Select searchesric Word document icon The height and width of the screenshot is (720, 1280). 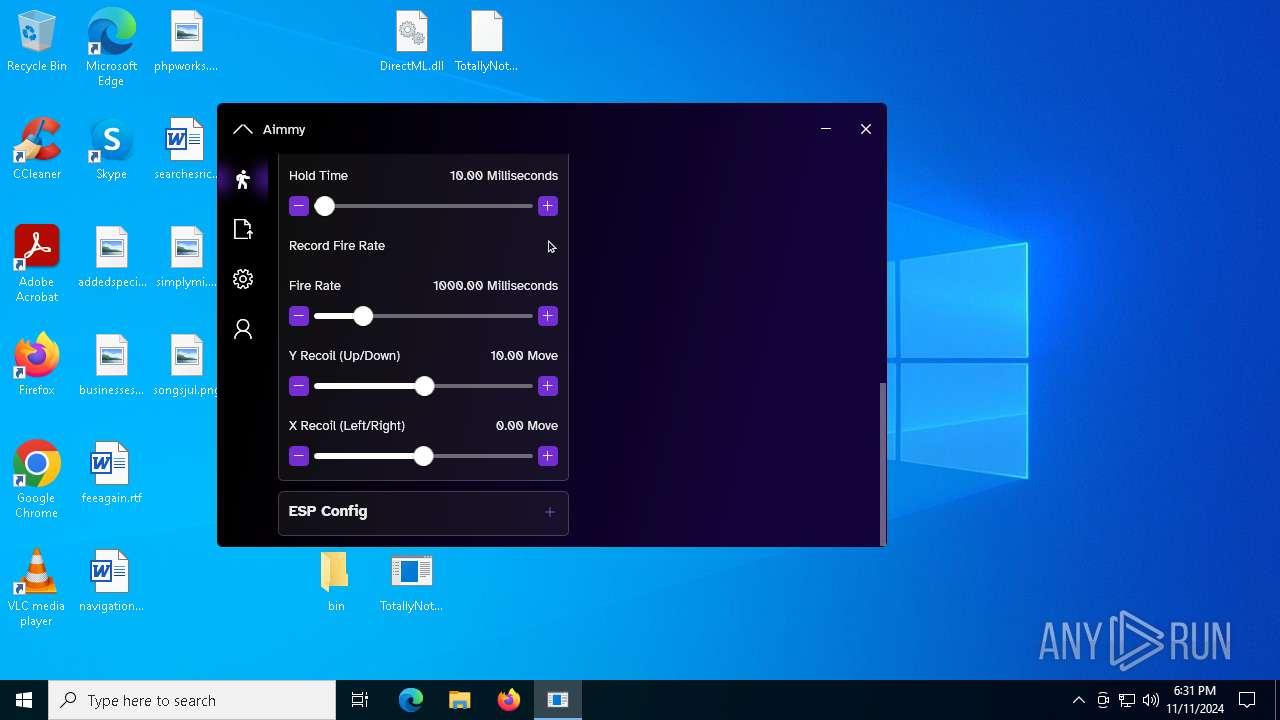coord(186,150)
